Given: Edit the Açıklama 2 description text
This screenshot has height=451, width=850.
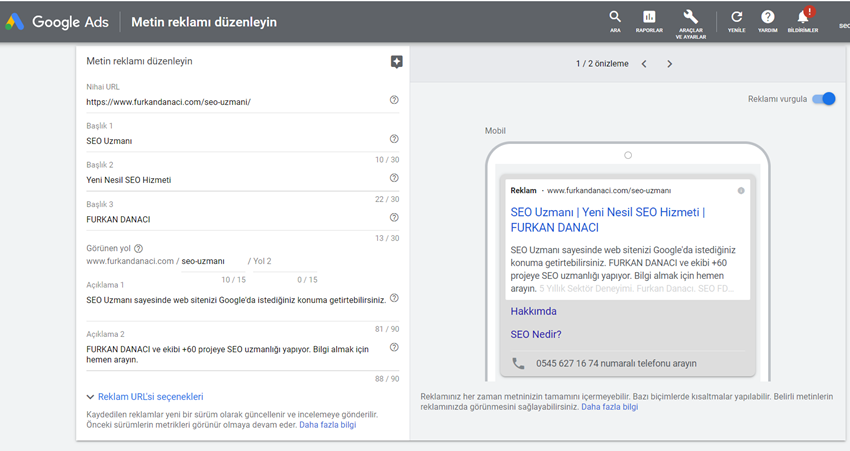Looking at the screenshot, I should (x=228, y=355).
